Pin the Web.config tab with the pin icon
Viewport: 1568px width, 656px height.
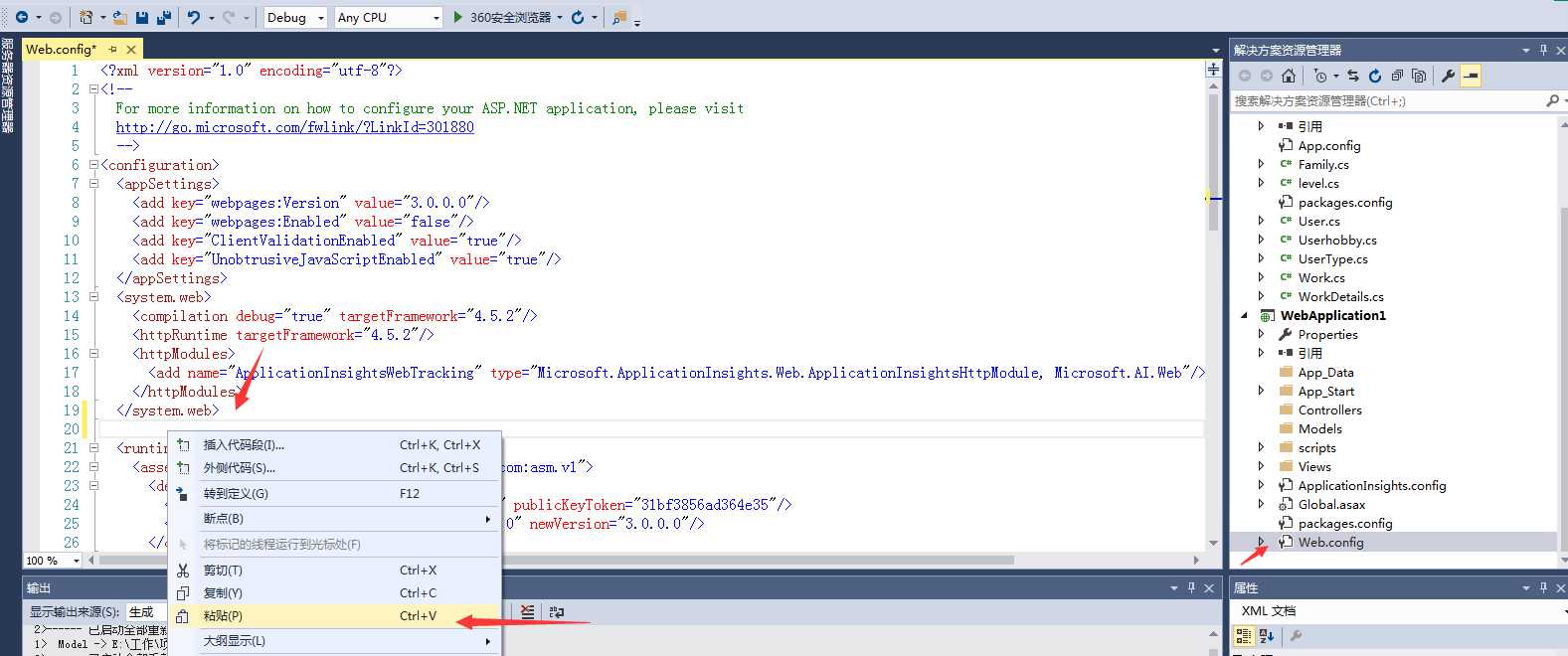tap(112, 49)
